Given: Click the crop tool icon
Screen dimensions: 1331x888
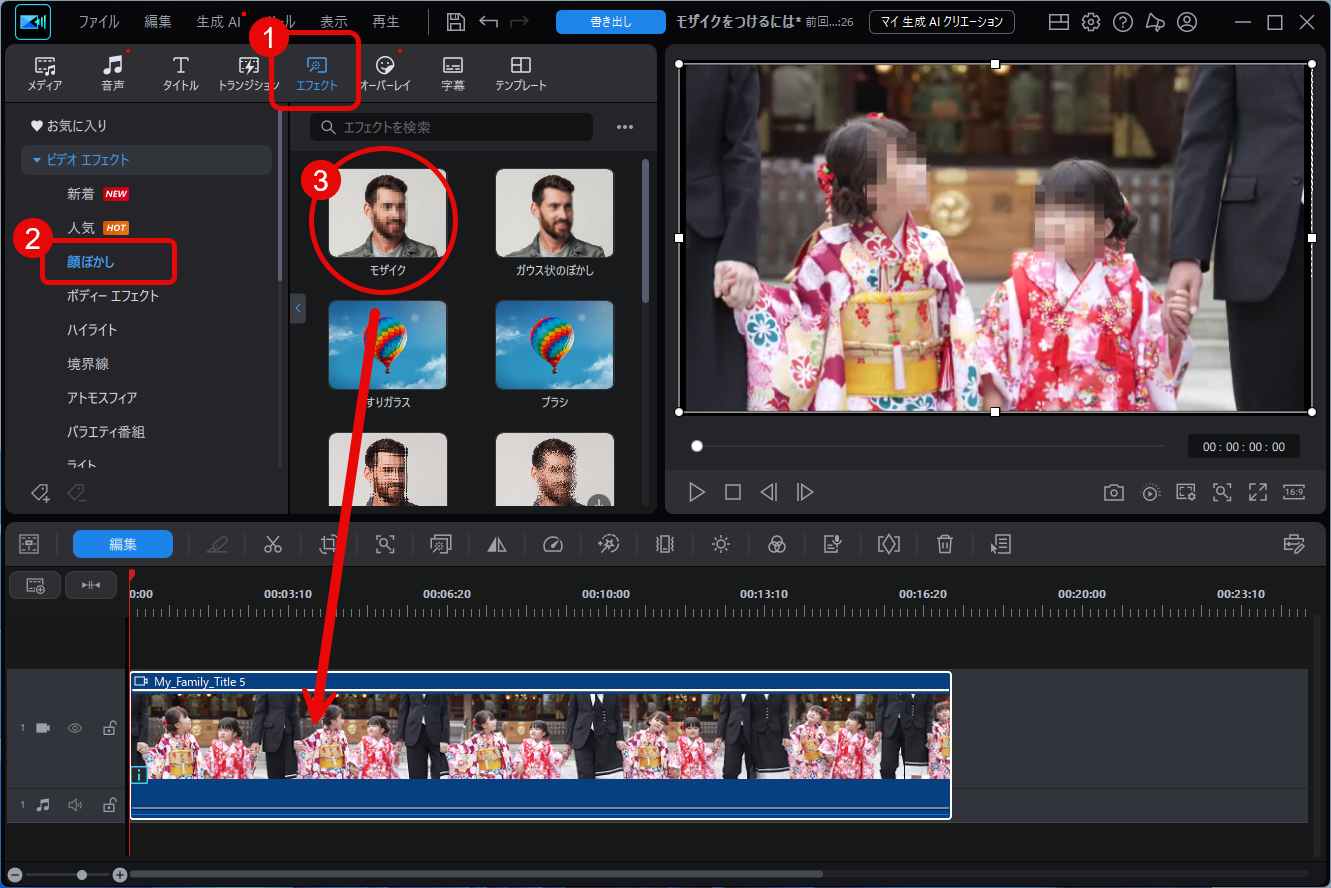Looking at the screenshot, I should point(329,544).
